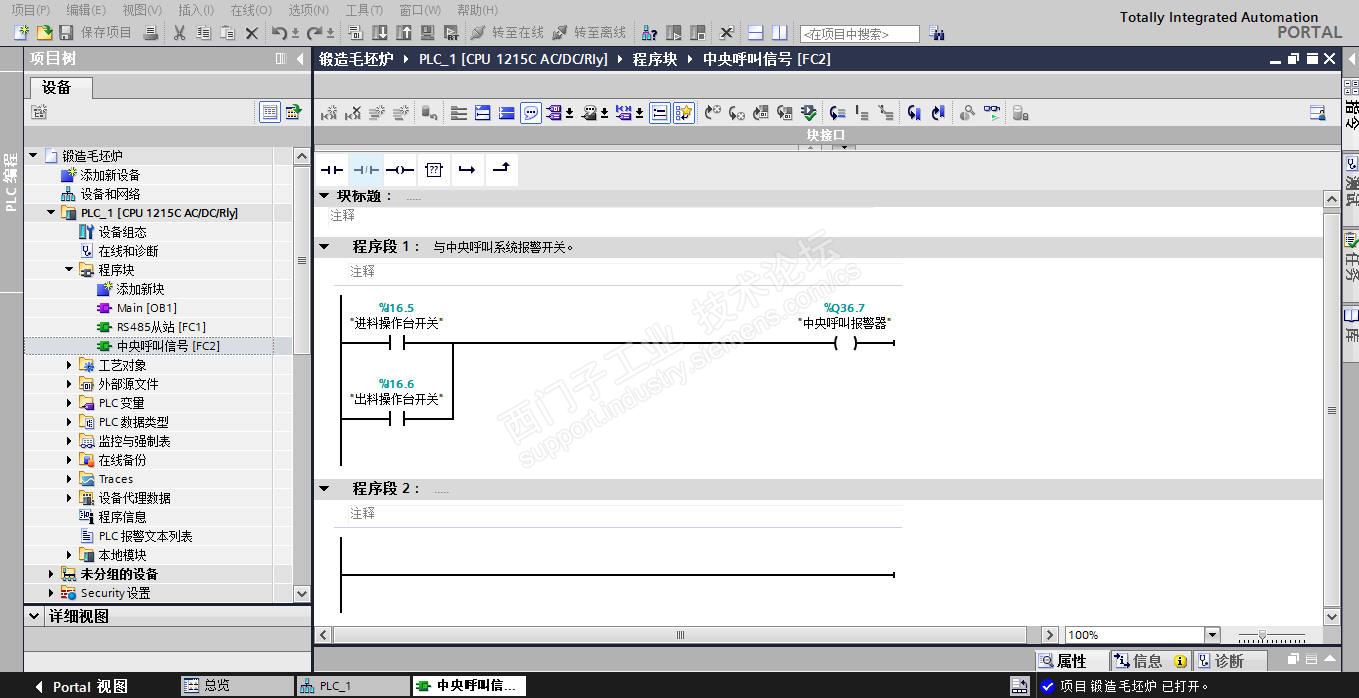Open the 工具 menu
1359x698 pixels.
[x=364, y=10]
